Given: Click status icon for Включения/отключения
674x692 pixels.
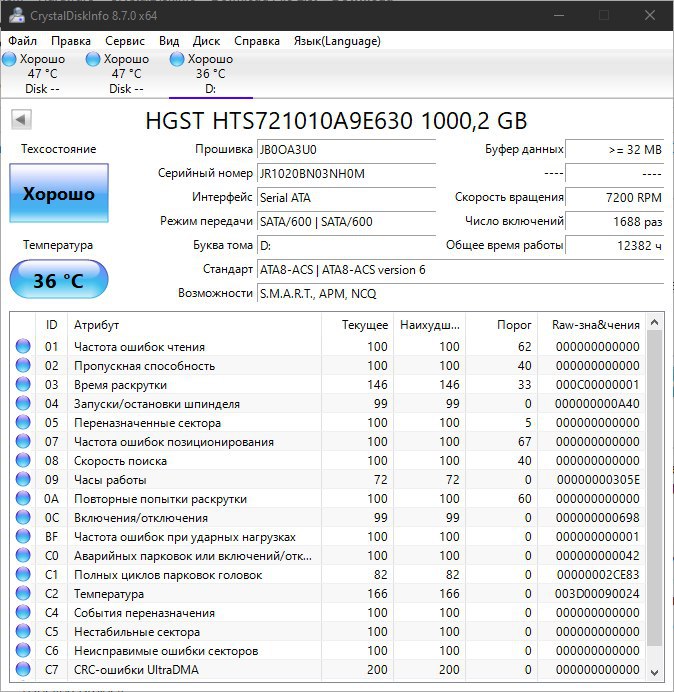Looking at the screenshot, I should [x=23, y=517].
